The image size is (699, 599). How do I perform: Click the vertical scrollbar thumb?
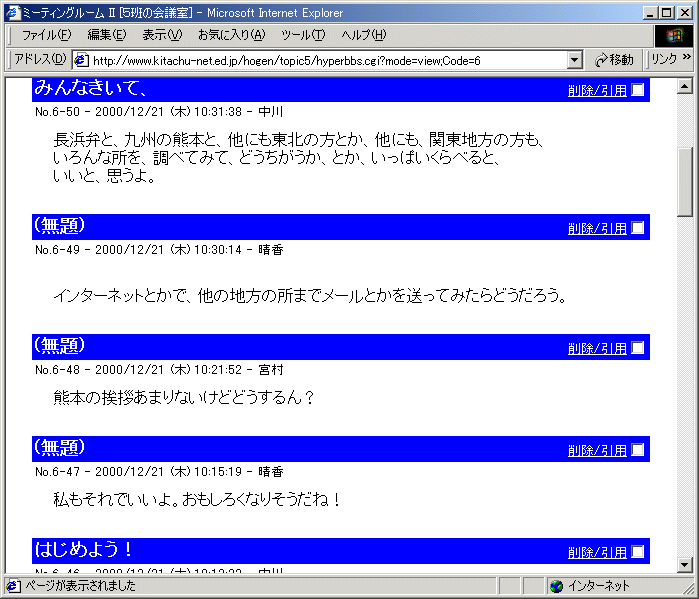[685, 182]
